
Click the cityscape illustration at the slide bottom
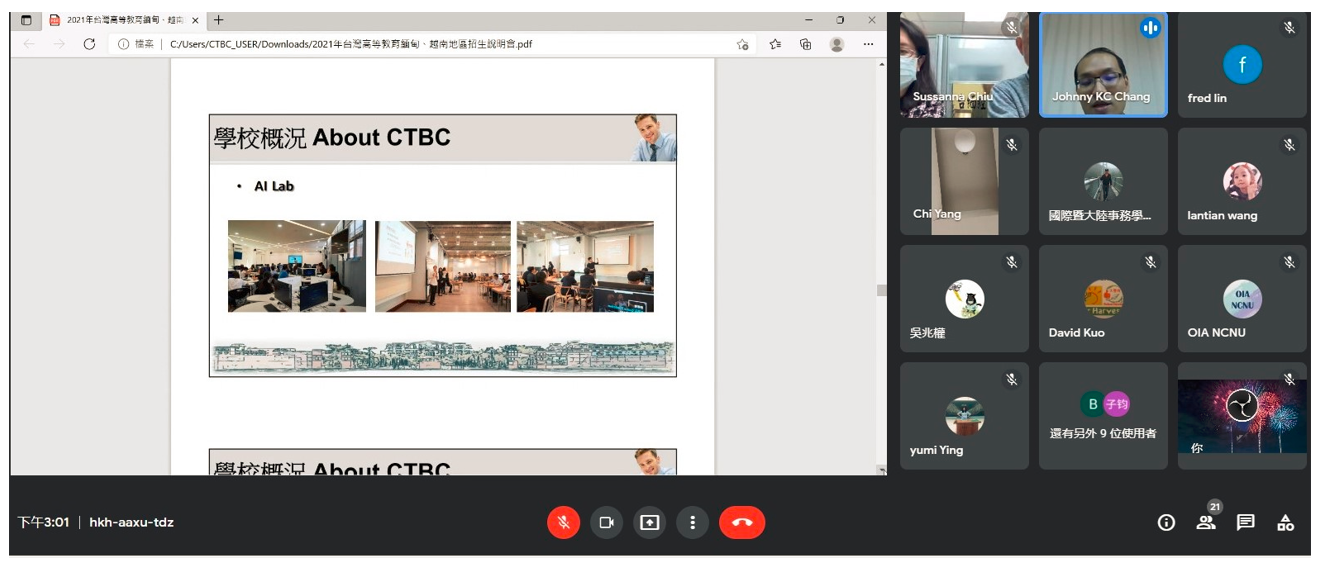(x=443, y=357)
